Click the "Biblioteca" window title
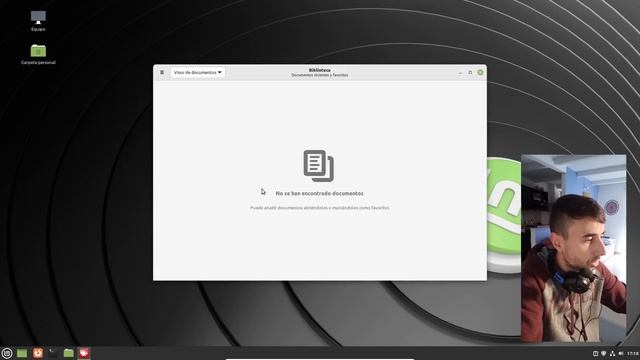Viewport: 640px width, 360px height. [x=320, y=70]
